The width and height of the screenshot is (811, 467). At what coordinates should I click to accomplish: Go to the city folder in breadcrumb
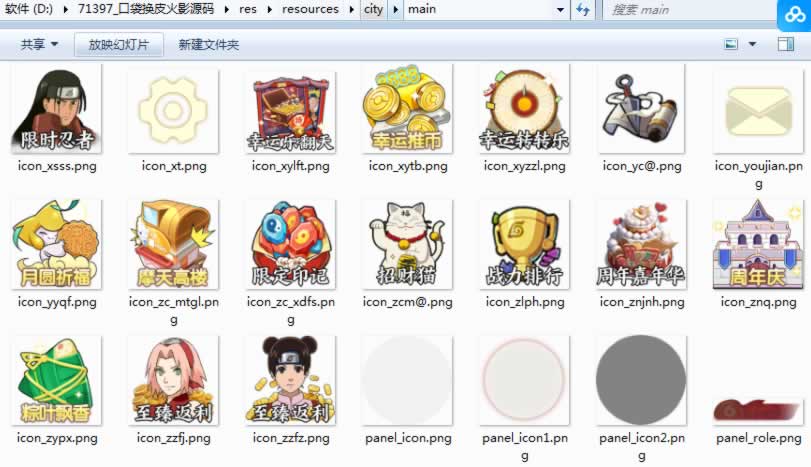pyautogui.click(x=373, y=10)
